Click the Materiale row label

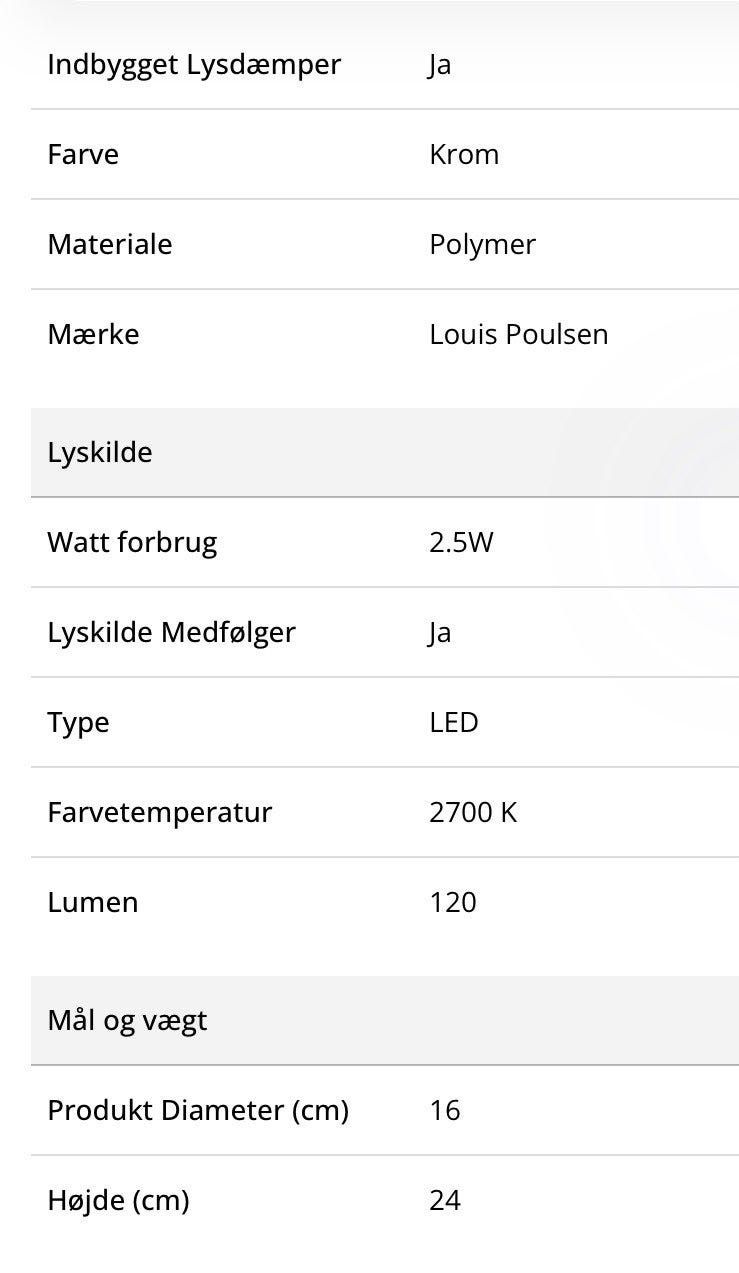tap(110, 245)
